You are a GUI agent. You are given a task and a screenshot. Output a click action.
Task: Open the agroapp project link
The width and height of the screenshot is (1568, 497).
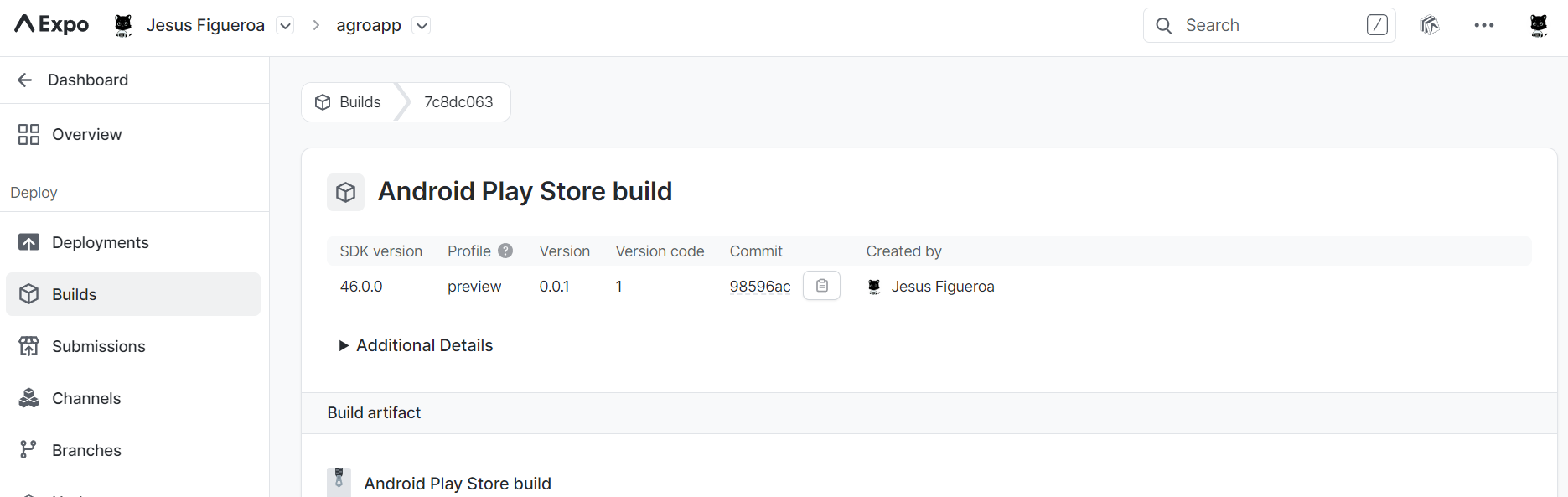coord(369,26)
